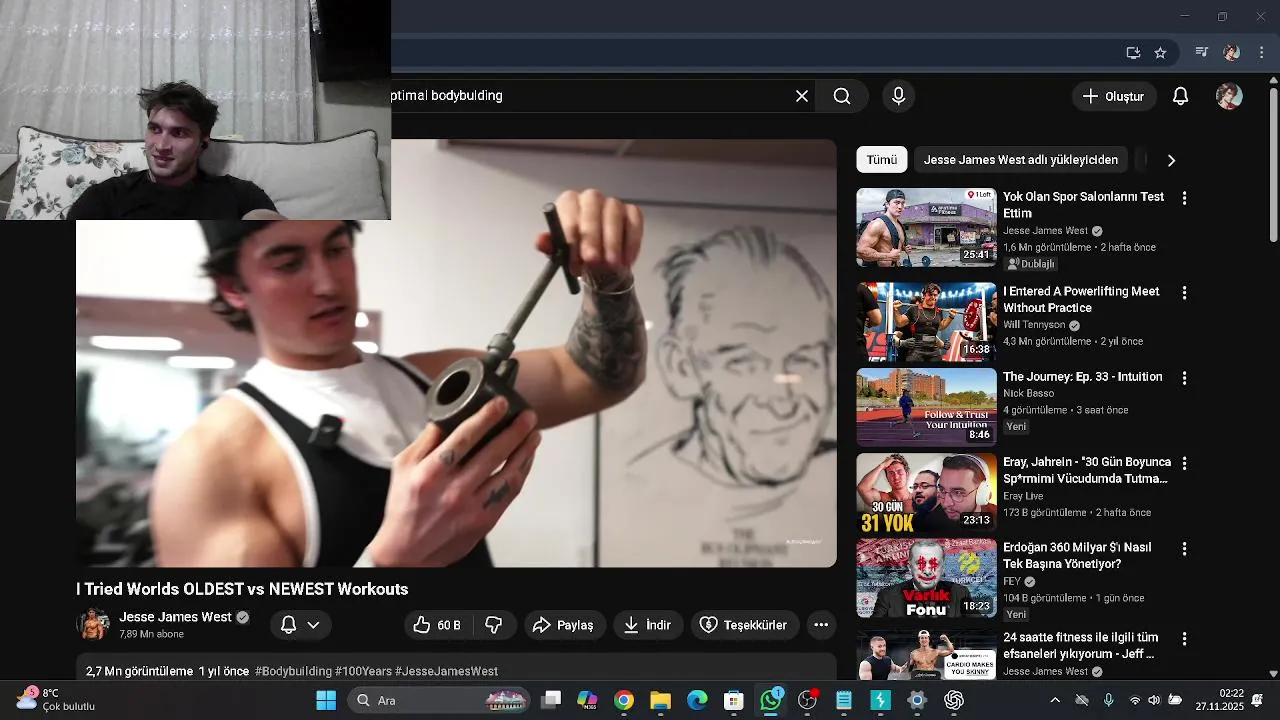
Task: Click taskbar Ara search box
Action: coord(440,700)
